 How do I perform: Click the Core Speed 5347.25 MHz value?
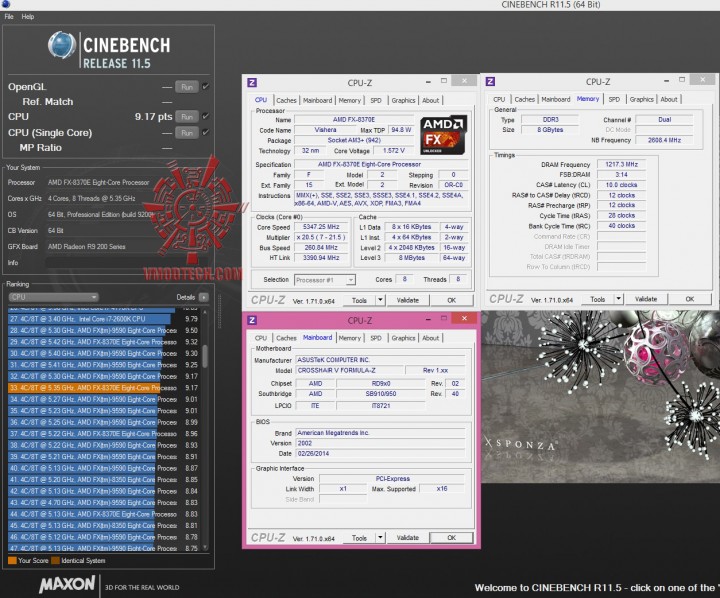321,227
